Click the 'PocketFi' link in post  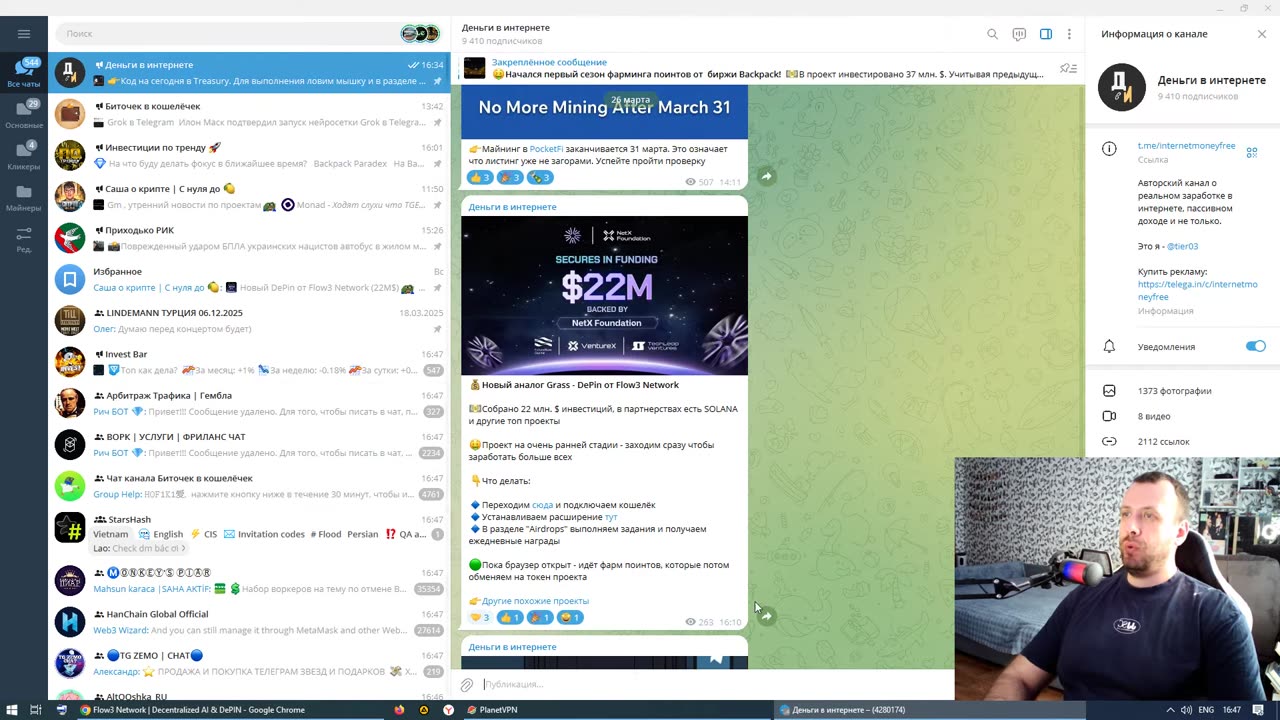pos(546,149)
